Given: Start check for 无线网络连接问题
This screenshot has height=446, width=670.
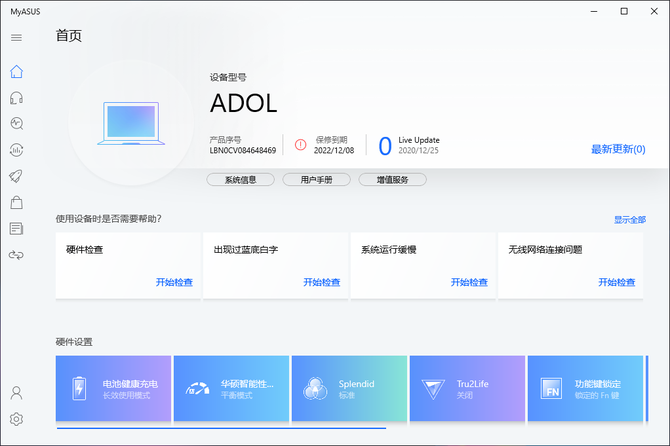Looking at the screenshot, I should [616, 282].
